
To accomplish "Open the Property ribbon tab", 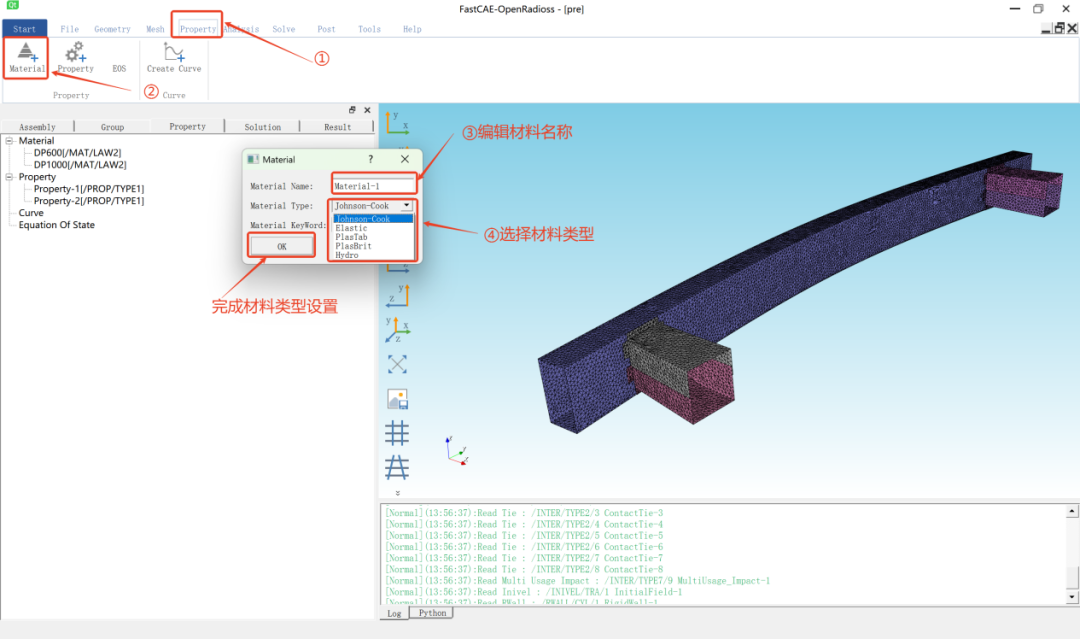I will [198, 29].
